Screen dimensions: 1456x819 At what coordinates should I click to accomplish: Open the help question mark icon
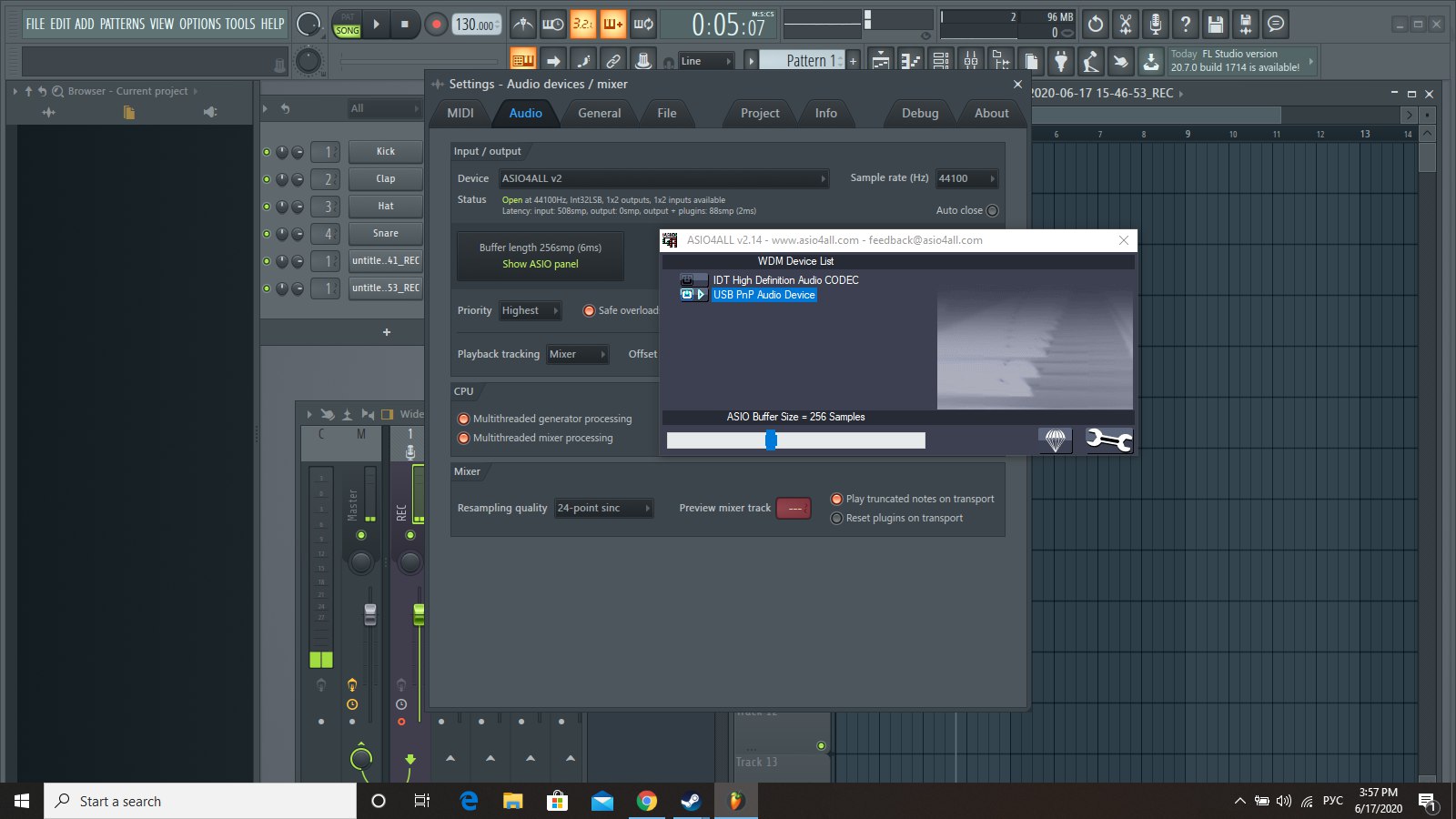point(1186,25)
